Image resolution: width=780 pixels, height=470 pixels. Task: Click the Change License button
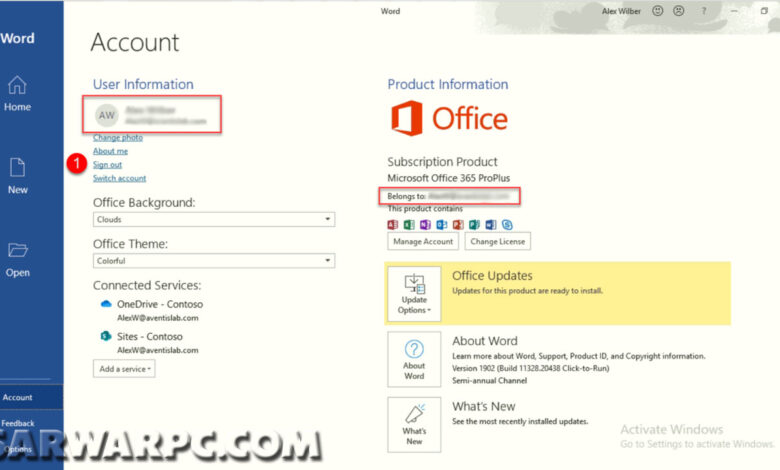[497, 241]
